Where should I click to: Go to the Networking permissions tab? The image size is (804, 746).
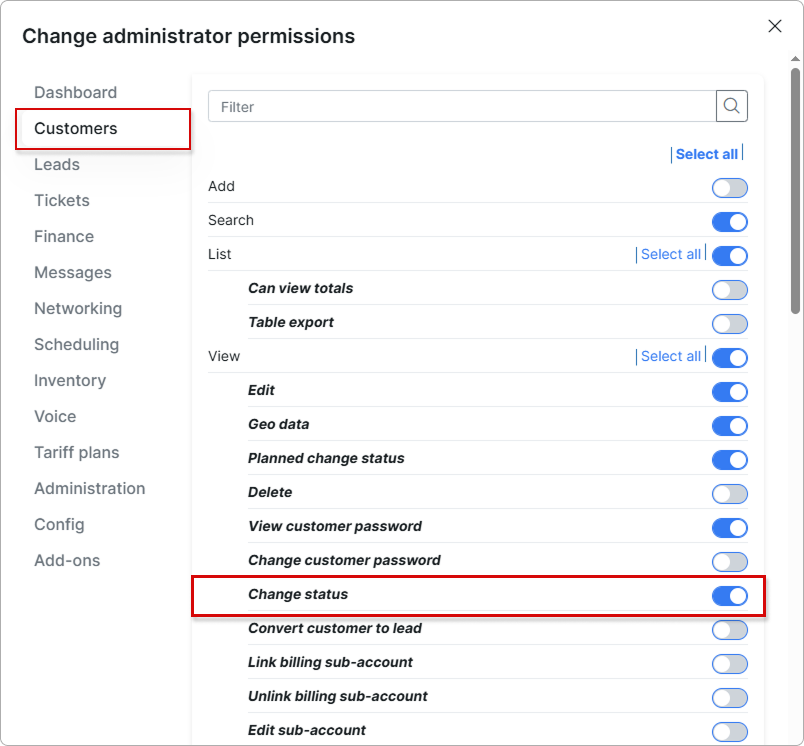78,308
